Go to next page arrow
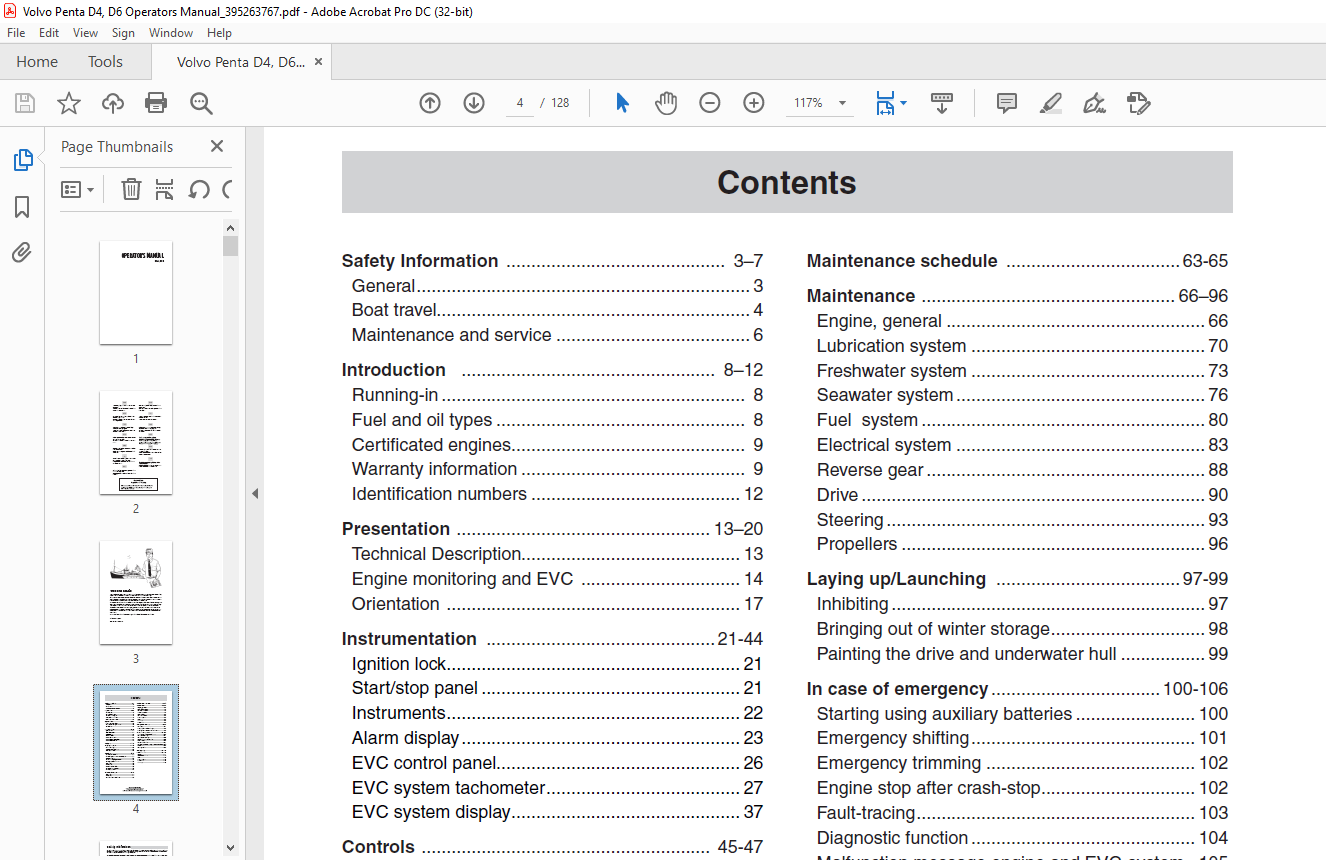The height and width of the screenshot is (860, 1326). click(x=474, y=103)
